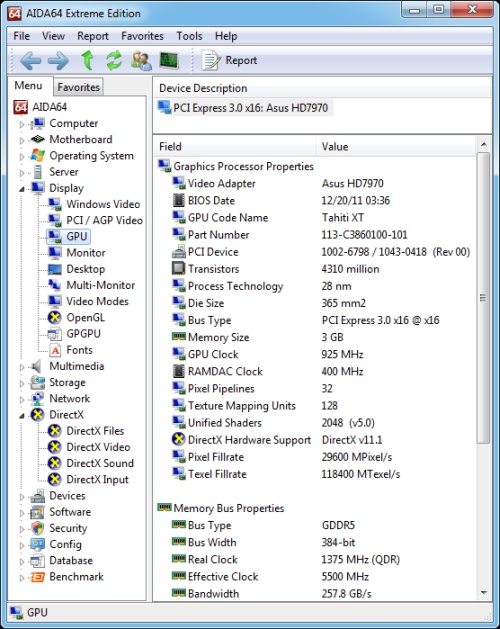This screenshot has width=500, height=629.
Task: Go back with the blue left arrow
Action: pyautogui.click(x=30, y=61)
